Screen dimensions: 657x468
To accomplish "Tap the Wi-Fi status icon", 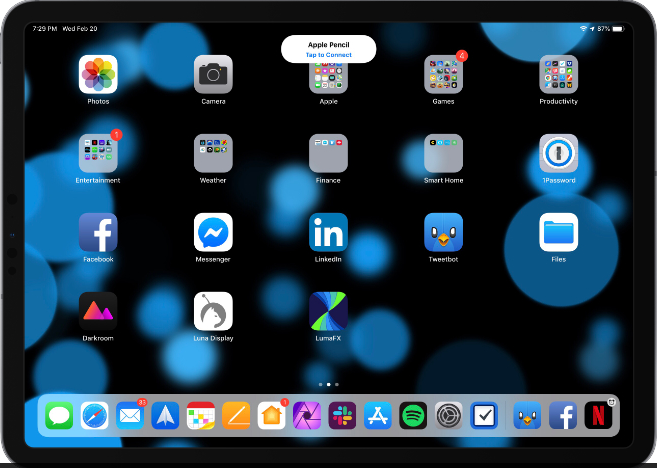I will 583,28.
